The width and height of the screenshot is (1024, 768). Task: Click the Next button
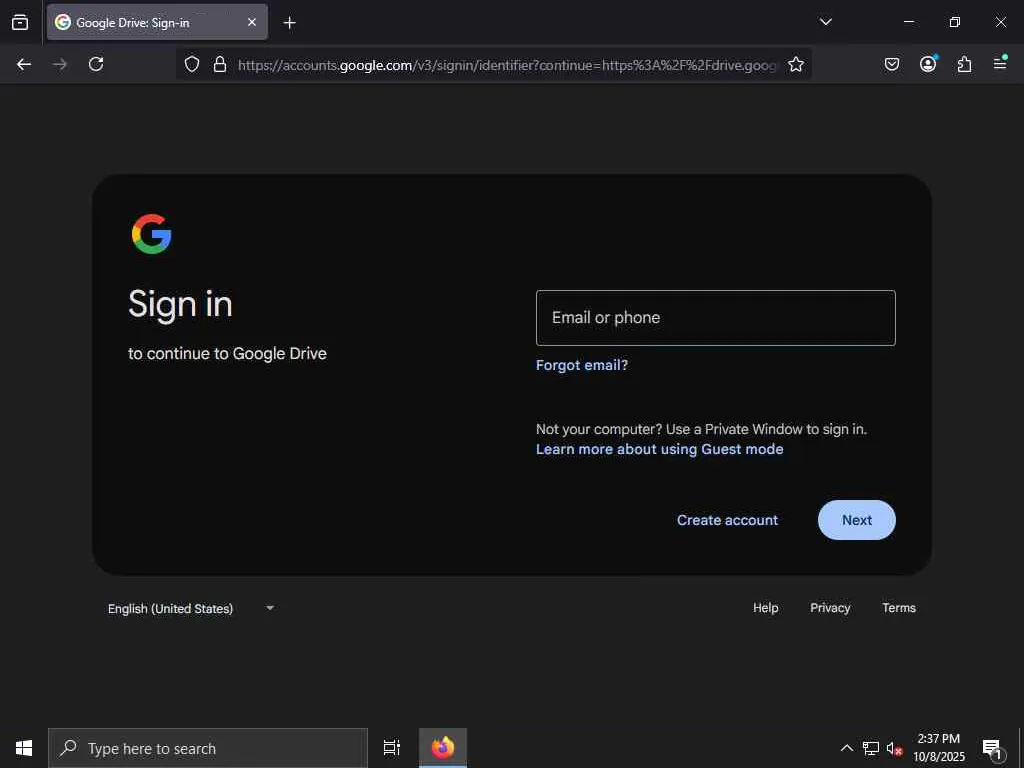tap(857, 520)
